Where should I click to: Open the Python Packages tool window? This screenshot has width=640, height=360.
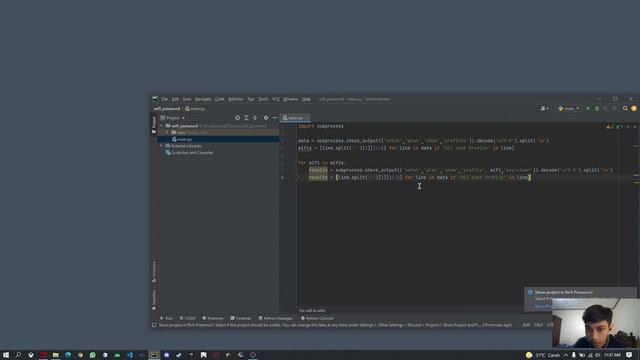(276, 318)
